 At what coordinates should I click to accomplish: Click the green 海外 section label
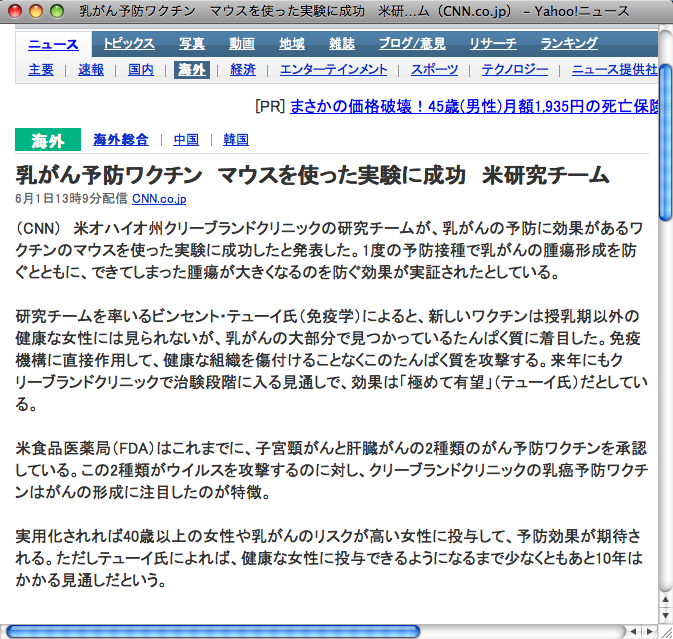[x=48, y=140]
